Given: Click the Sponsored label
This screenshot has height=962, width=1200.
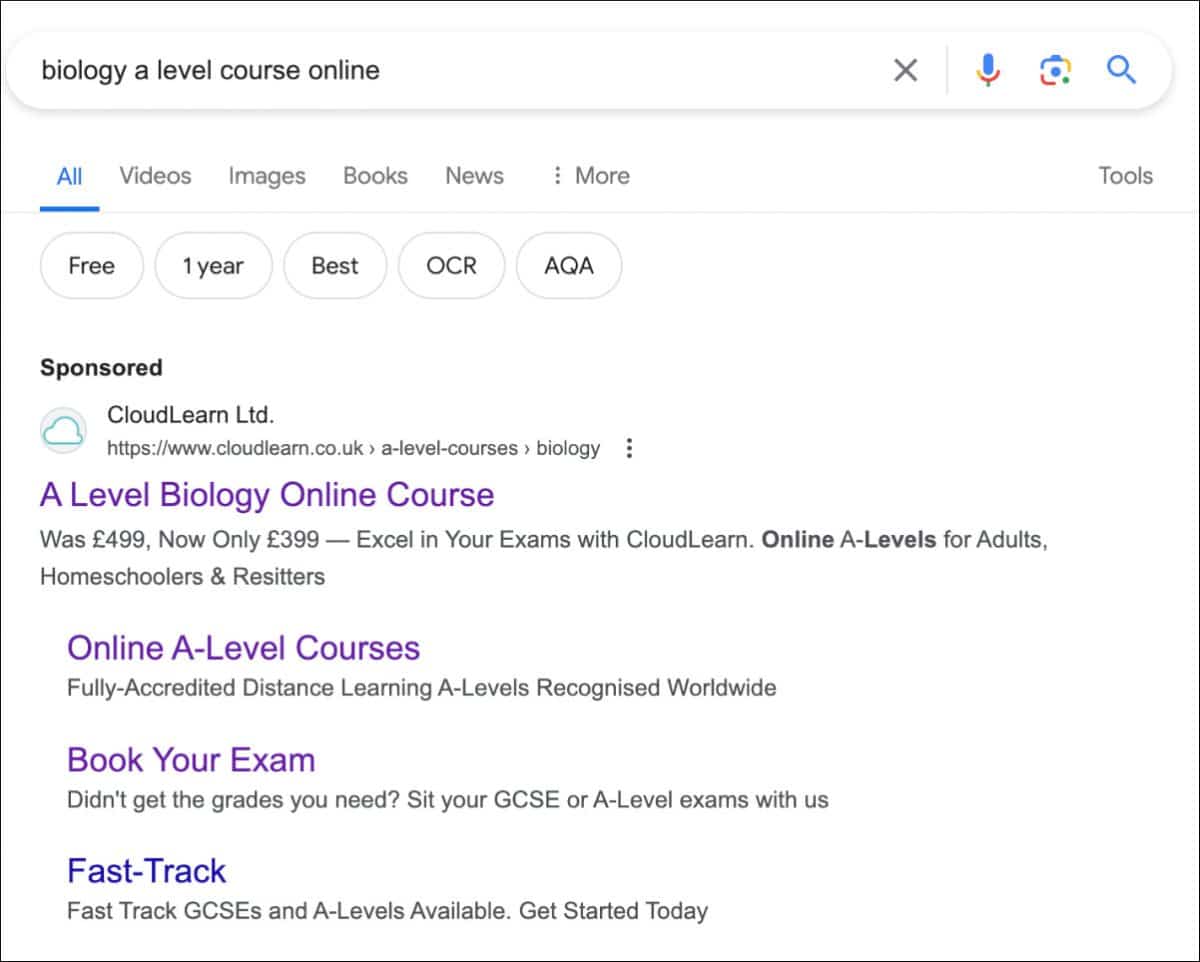Looking at the screenshot, I should pyautogui.click(x=101, y=368).
